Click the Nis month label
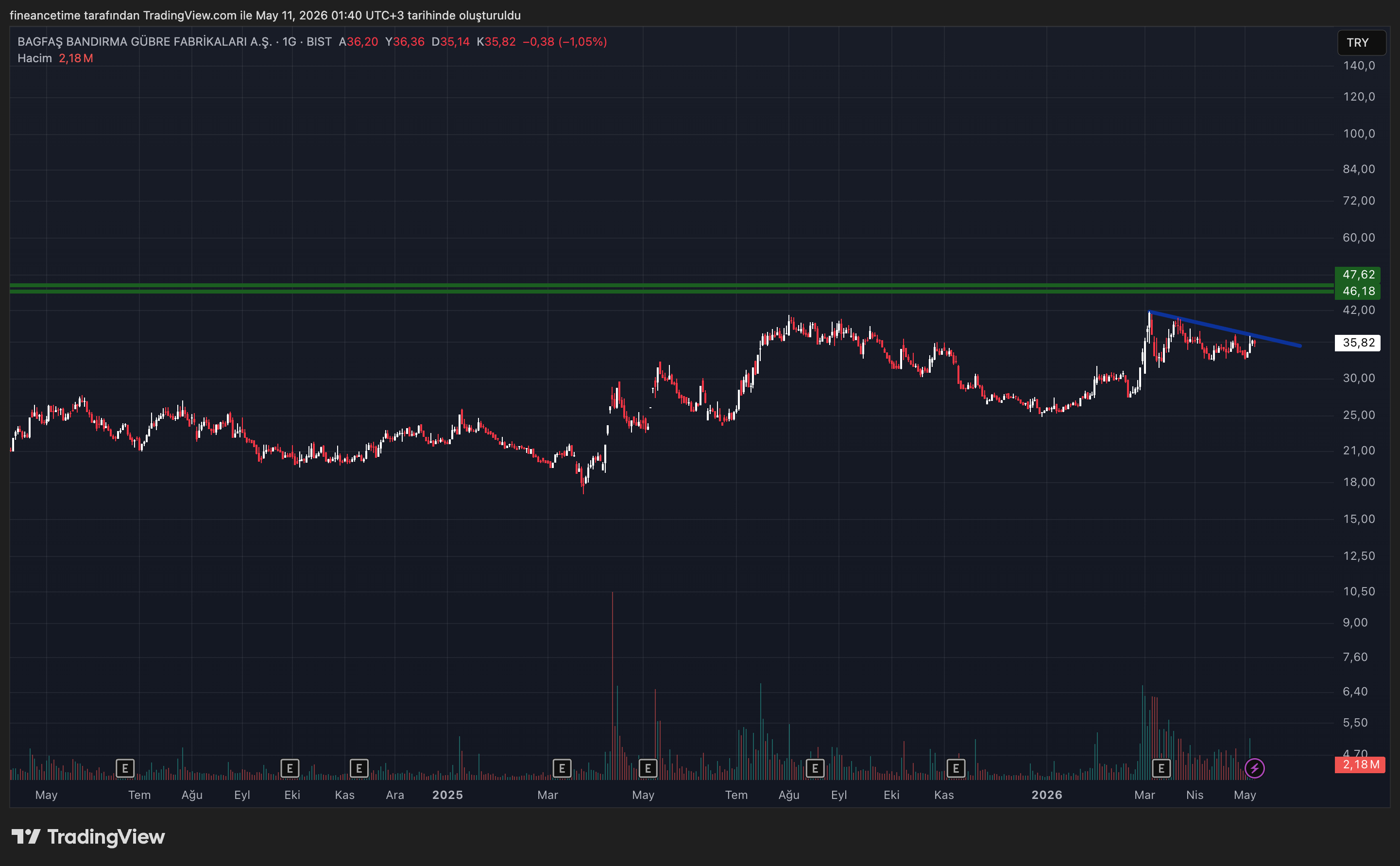The width and height of the screenshot is (1400, 866). pyautogui.click(x=1195, y=795)
